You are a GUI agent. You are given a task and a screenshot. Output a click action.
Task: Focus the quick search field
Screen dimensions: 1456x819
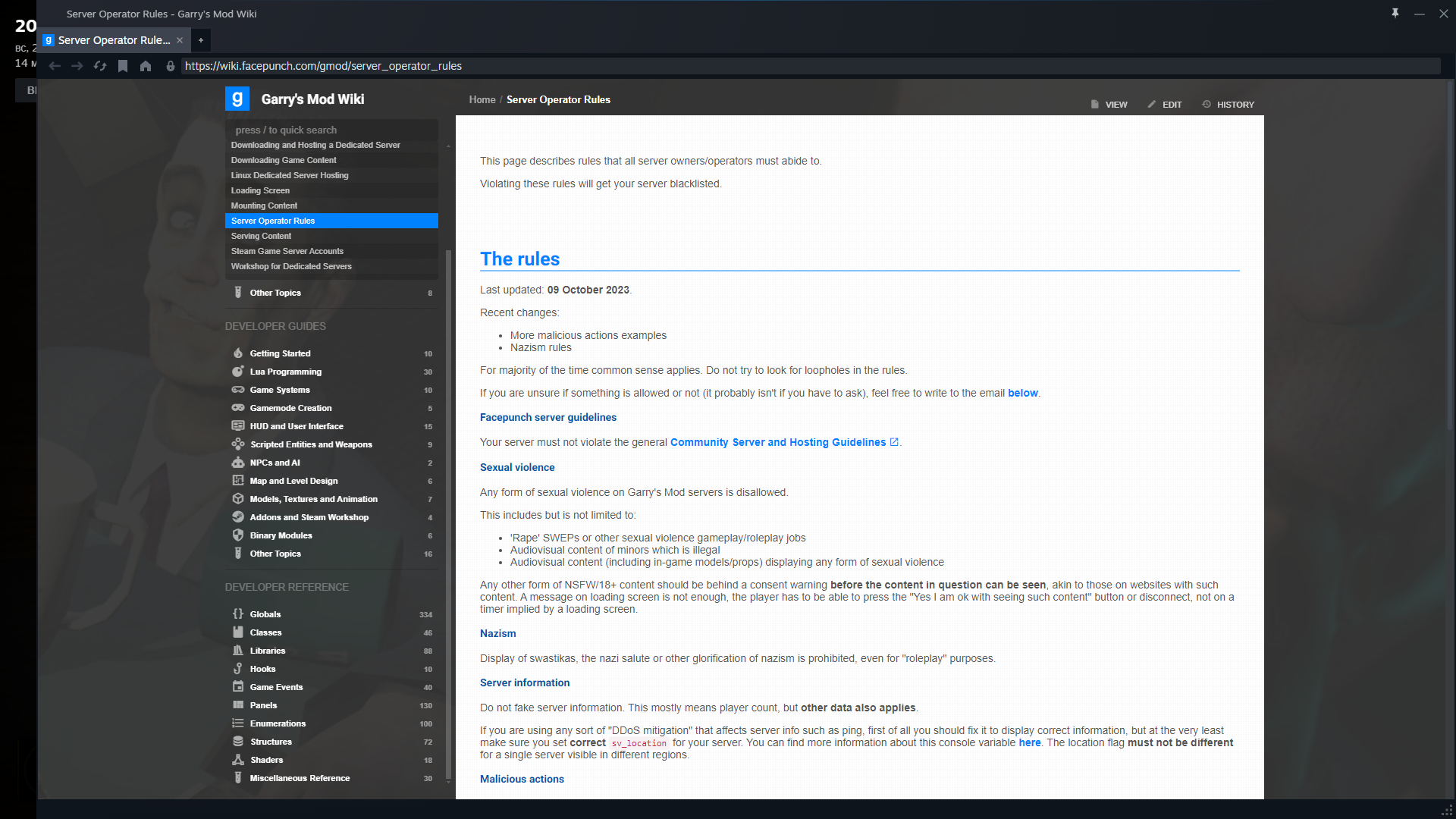click(331, 130)
